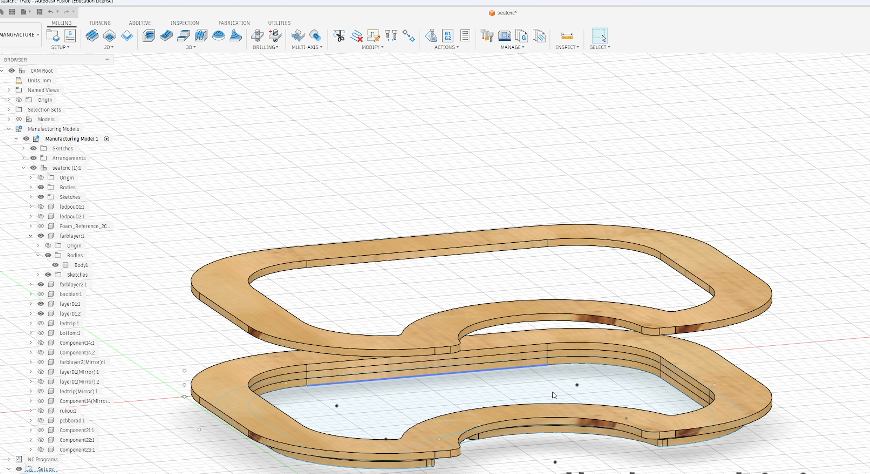
Task: Select the Manufacturing Model 1 tree item
Action: pos(72,139)
